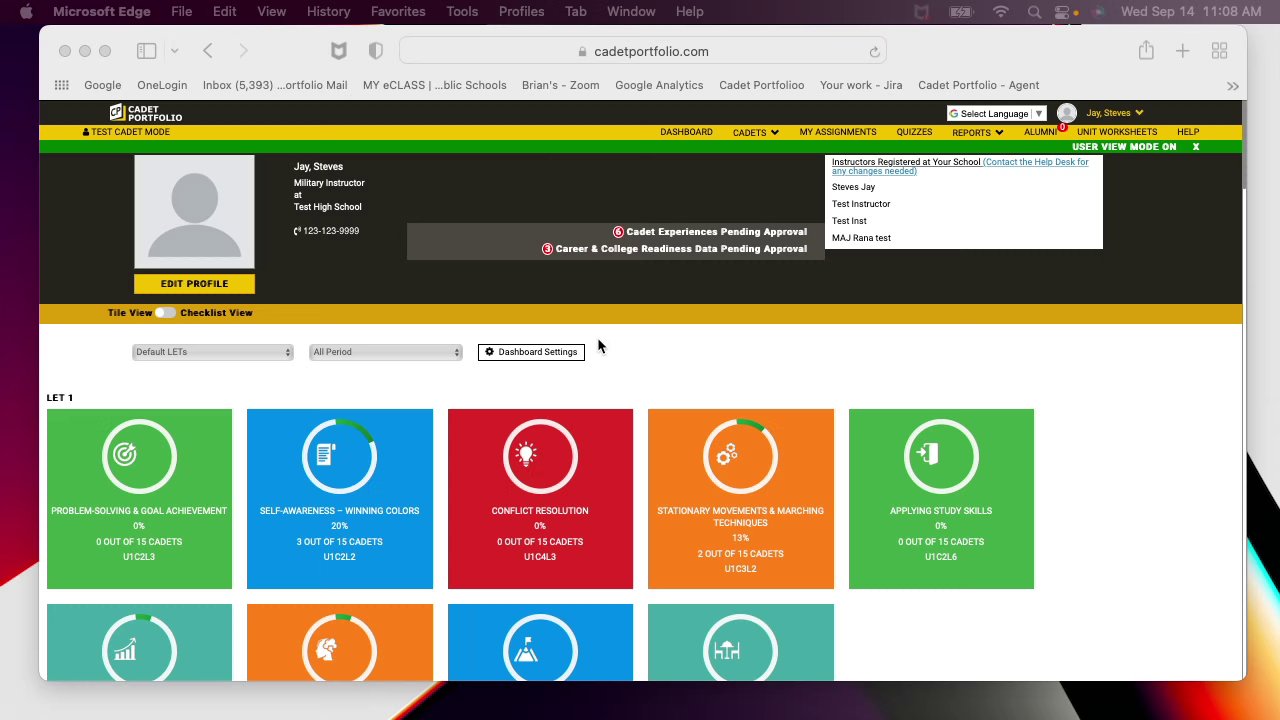Open the Apple menu
Screen dimensions: 1280x720
pyautogui.click(x=26, y=12)
